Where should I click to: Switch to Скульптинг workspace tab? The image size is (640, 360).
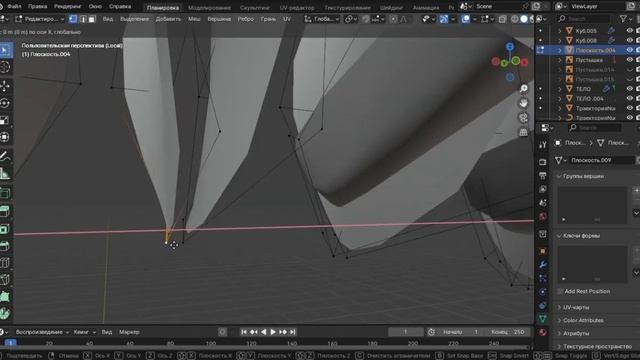pyautogui.click(x=255, y=7)
